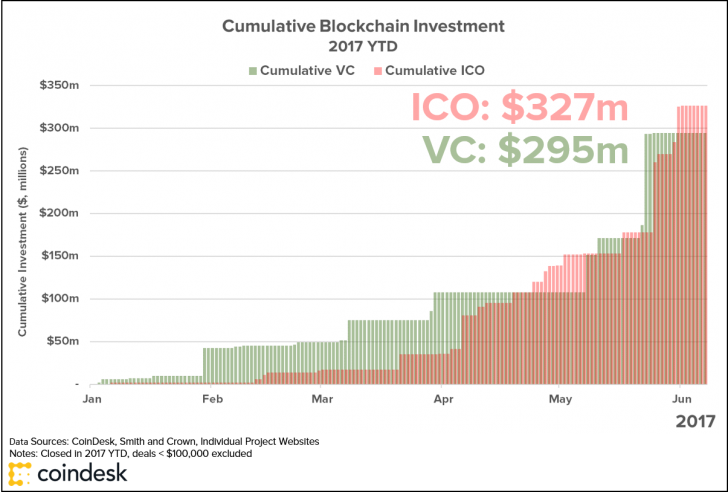Click the 2017 YTD subtitle
This screenshot has width=728, height=492.
[363, 47]
